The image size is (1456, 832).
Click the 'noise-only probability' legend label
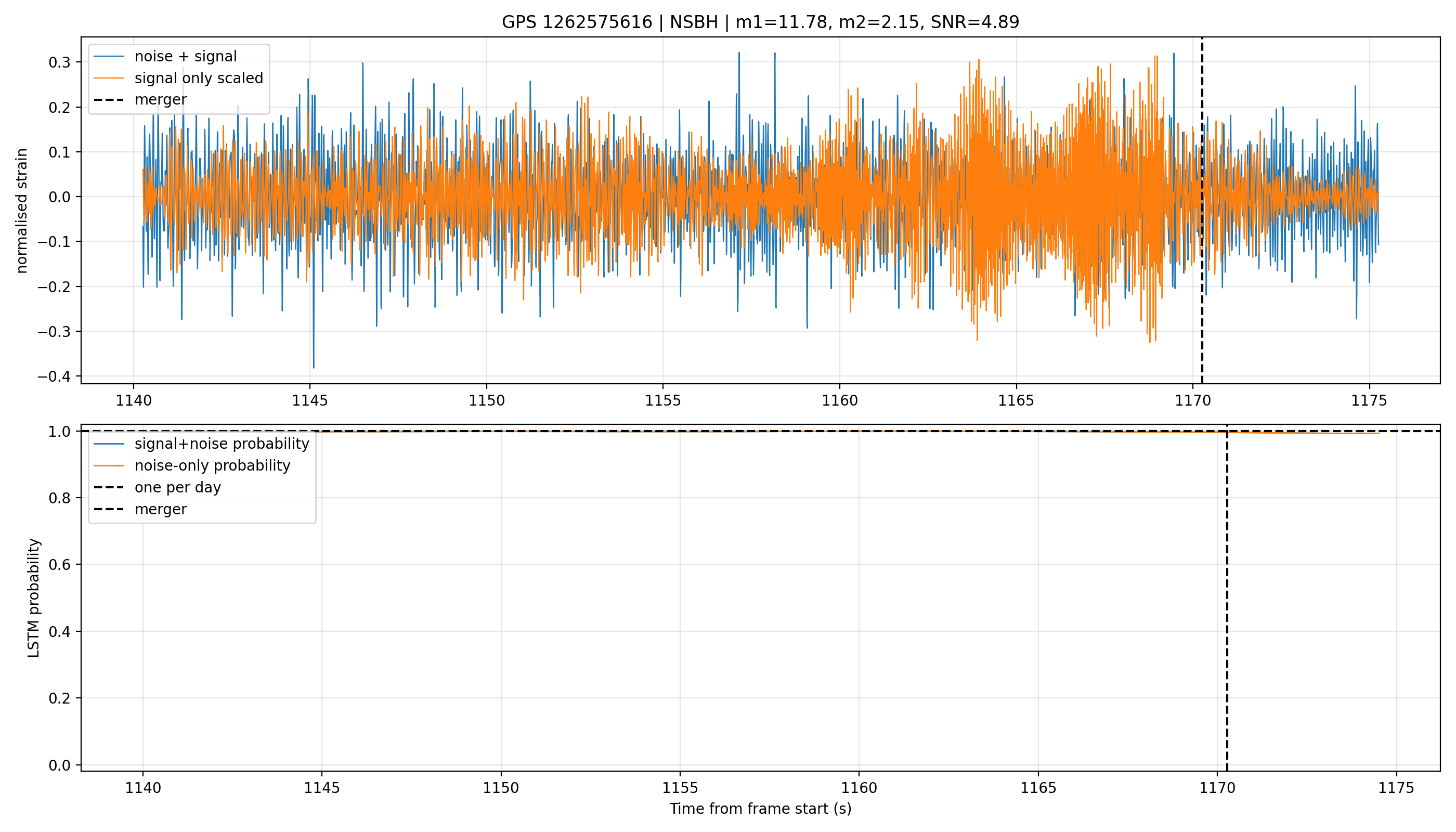pyautogui.click(x=213, y=466)
